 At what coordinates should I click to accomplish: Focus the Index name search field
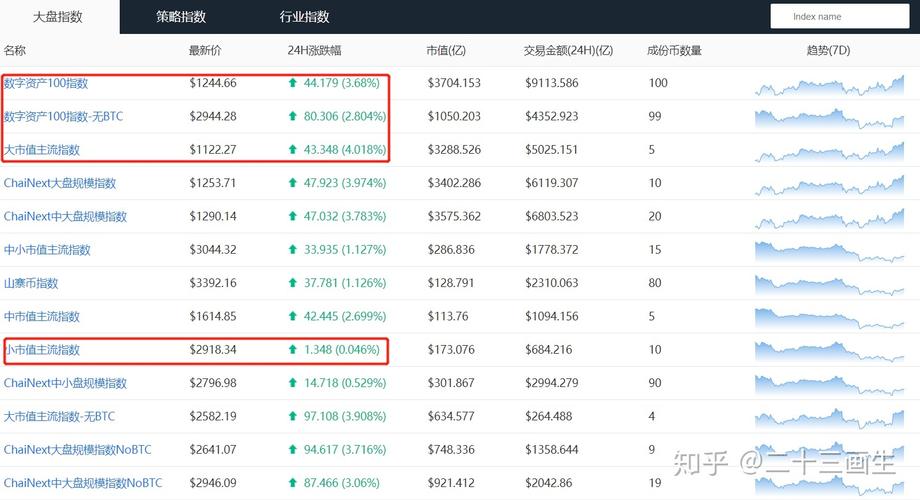tap(840, 16)
